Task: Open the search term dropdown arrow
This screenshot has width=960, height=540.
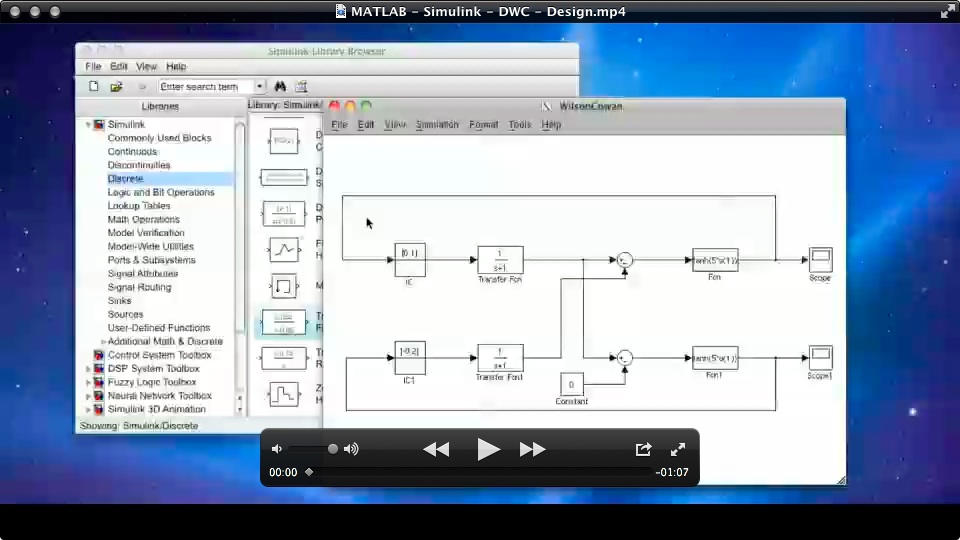Action: pos(260,87)
